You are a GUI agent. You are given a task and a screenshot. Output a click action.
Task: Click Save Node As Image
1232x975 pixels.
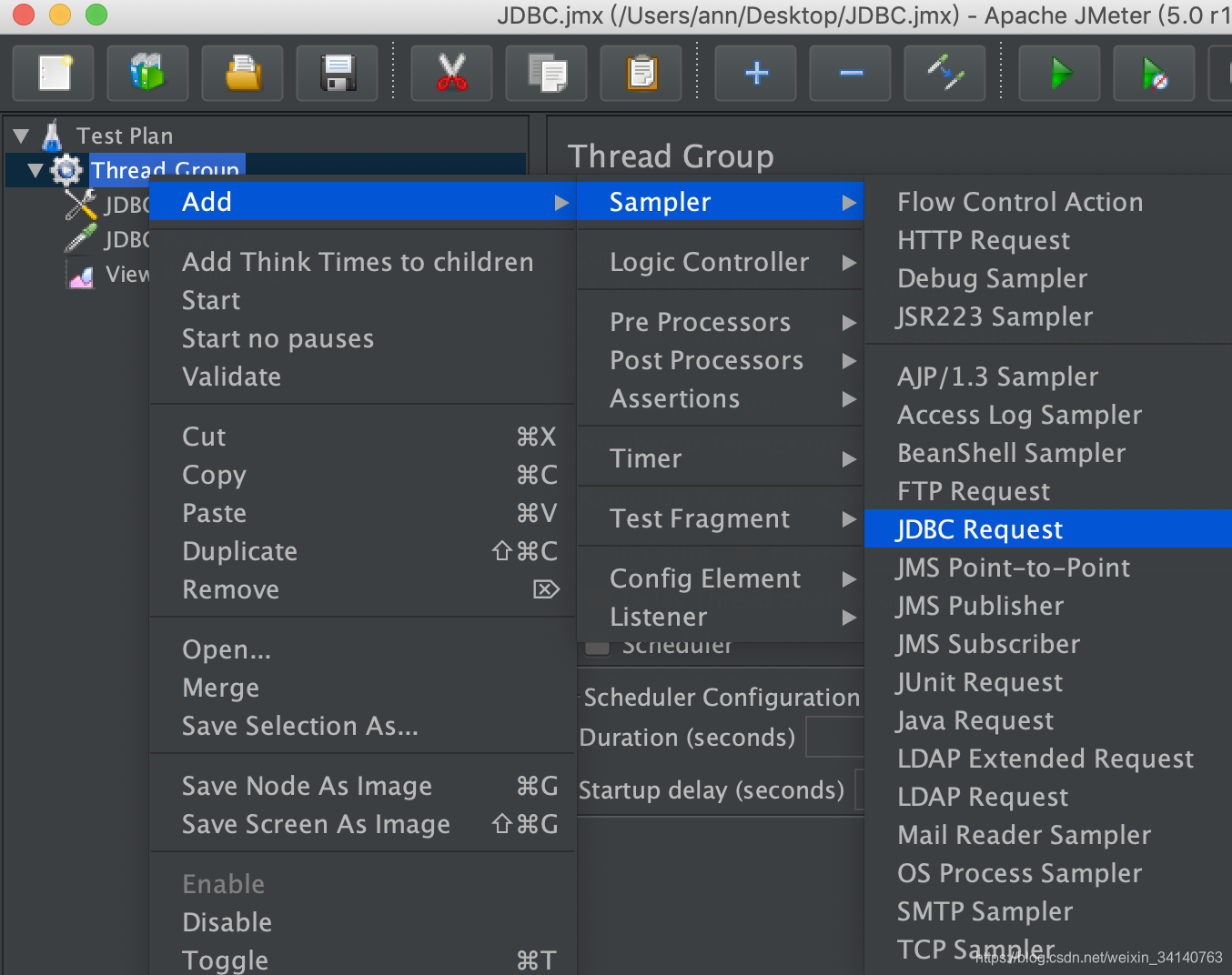click(x=362, y=786)
